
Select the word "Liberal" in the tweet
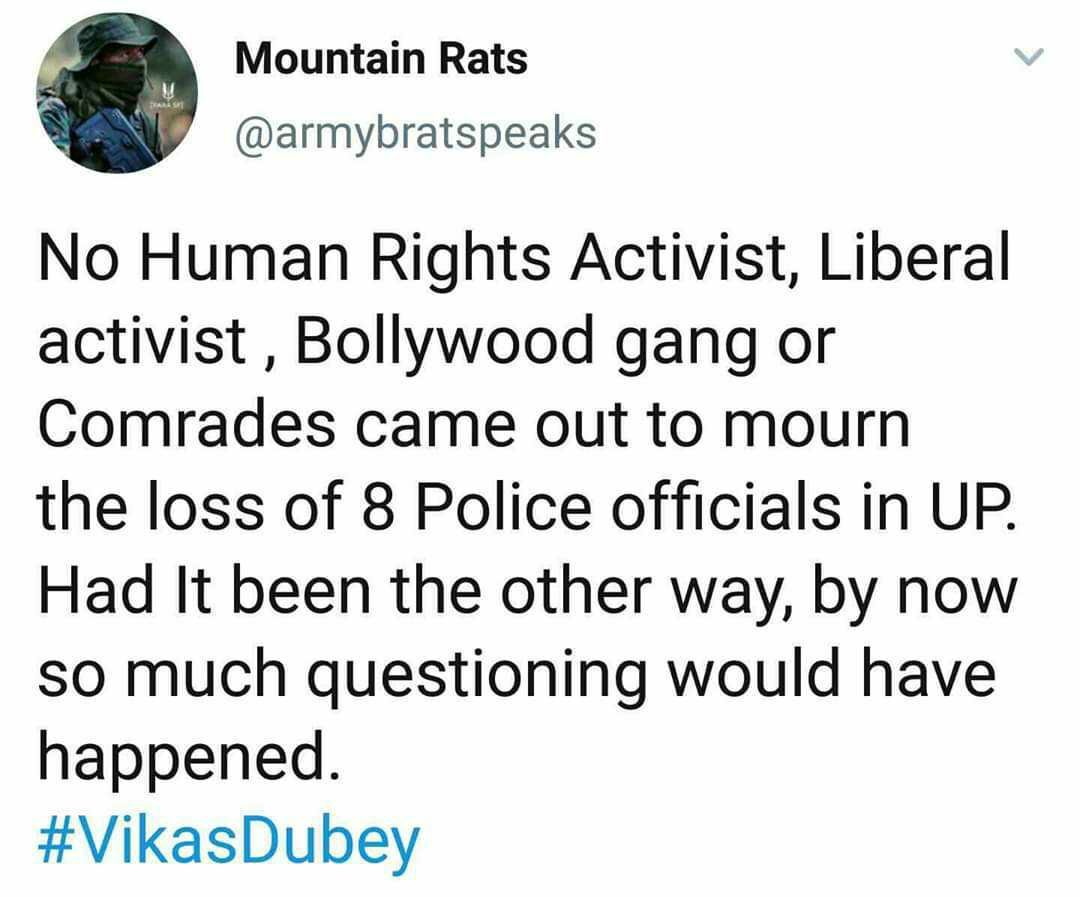click(x=913, y=257)
